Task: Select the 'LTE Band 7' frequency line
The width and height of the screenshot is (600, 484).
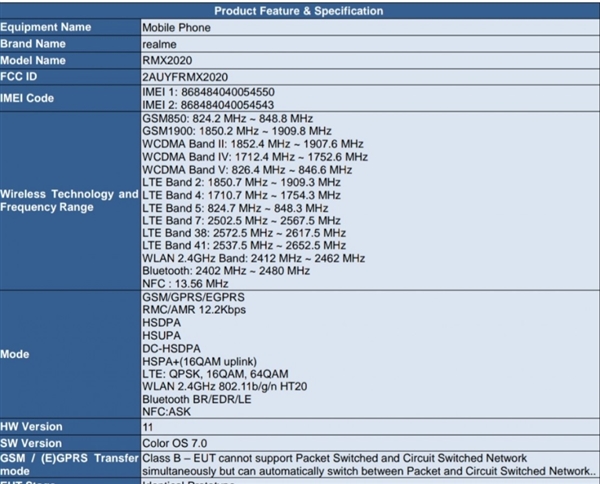Action: click(241, 220)
